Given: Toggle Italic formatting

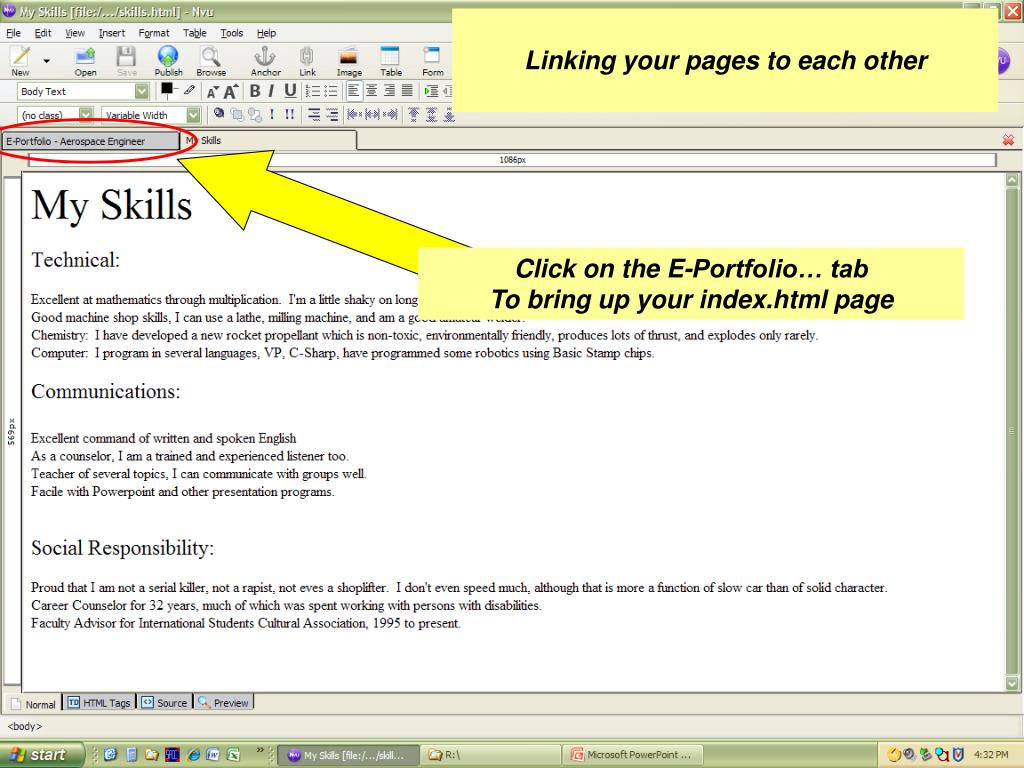Looking at the screenshot, I should click(x=272, y=91).
